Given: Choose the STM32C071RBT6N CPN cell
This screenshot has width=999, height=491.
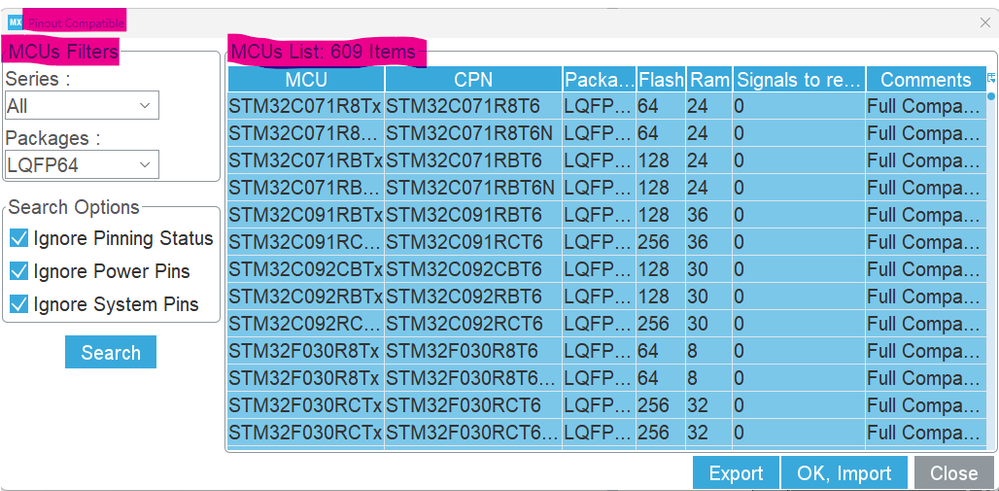Looking at the screenshot, I should pos(473,187).
